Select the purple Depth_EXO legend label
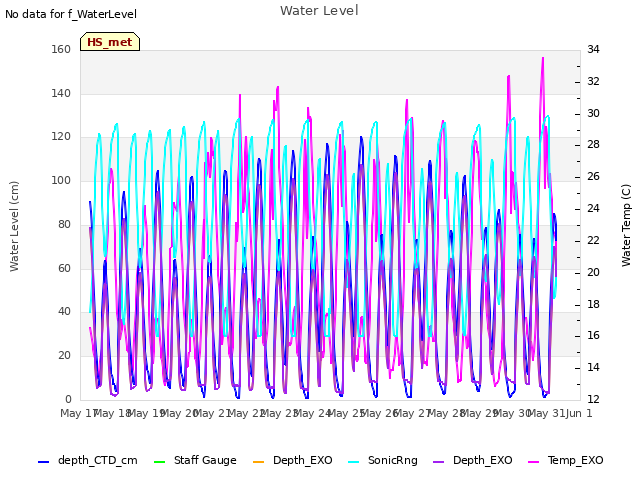 coord(482,460)
